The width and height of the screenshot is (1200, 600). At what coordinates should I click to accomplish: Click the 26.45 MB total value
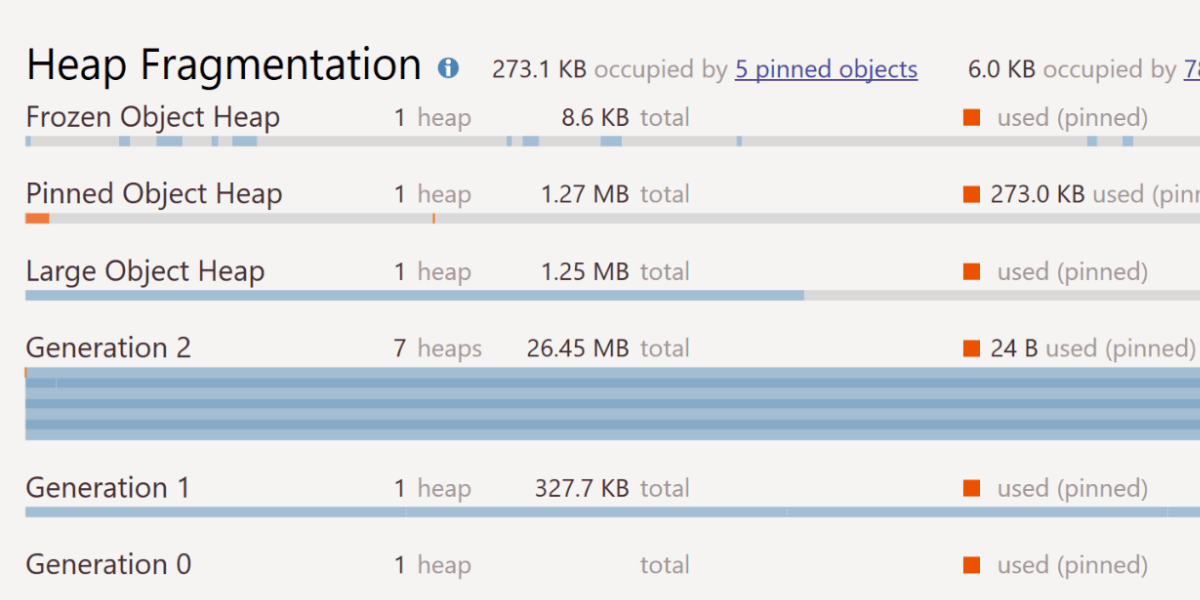[578, 348]
